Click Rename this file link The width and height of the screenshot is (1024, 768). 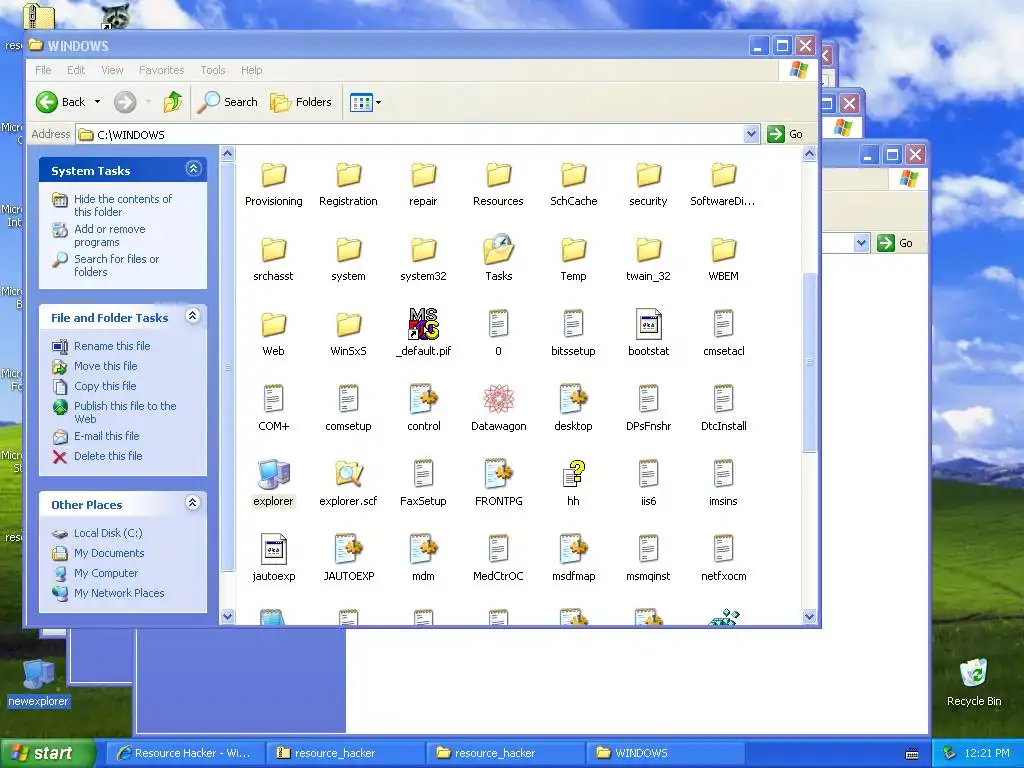(112, 346)
